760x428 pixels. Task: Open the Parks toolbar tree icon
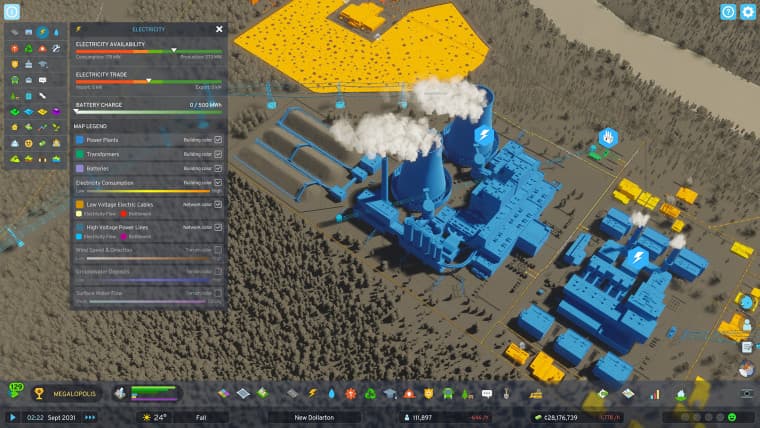coord(467,393)
